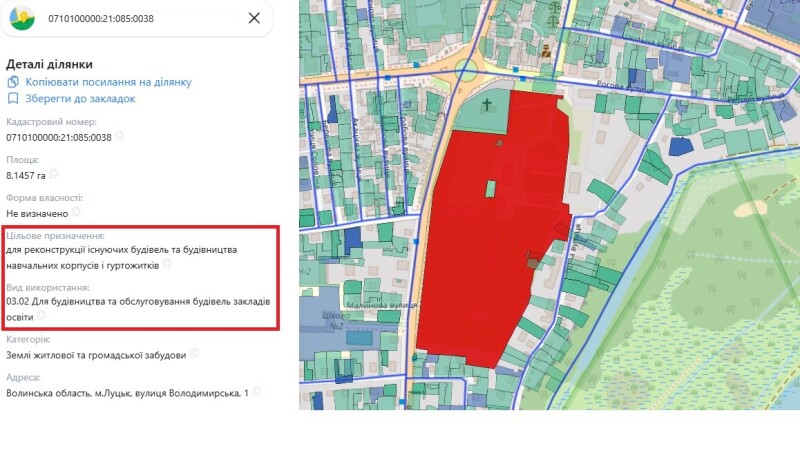The width and height of the screenshot is (800, 453).
Task: Copy the 'Не визначено' ownership value
Action: click(x=75, y=212)
